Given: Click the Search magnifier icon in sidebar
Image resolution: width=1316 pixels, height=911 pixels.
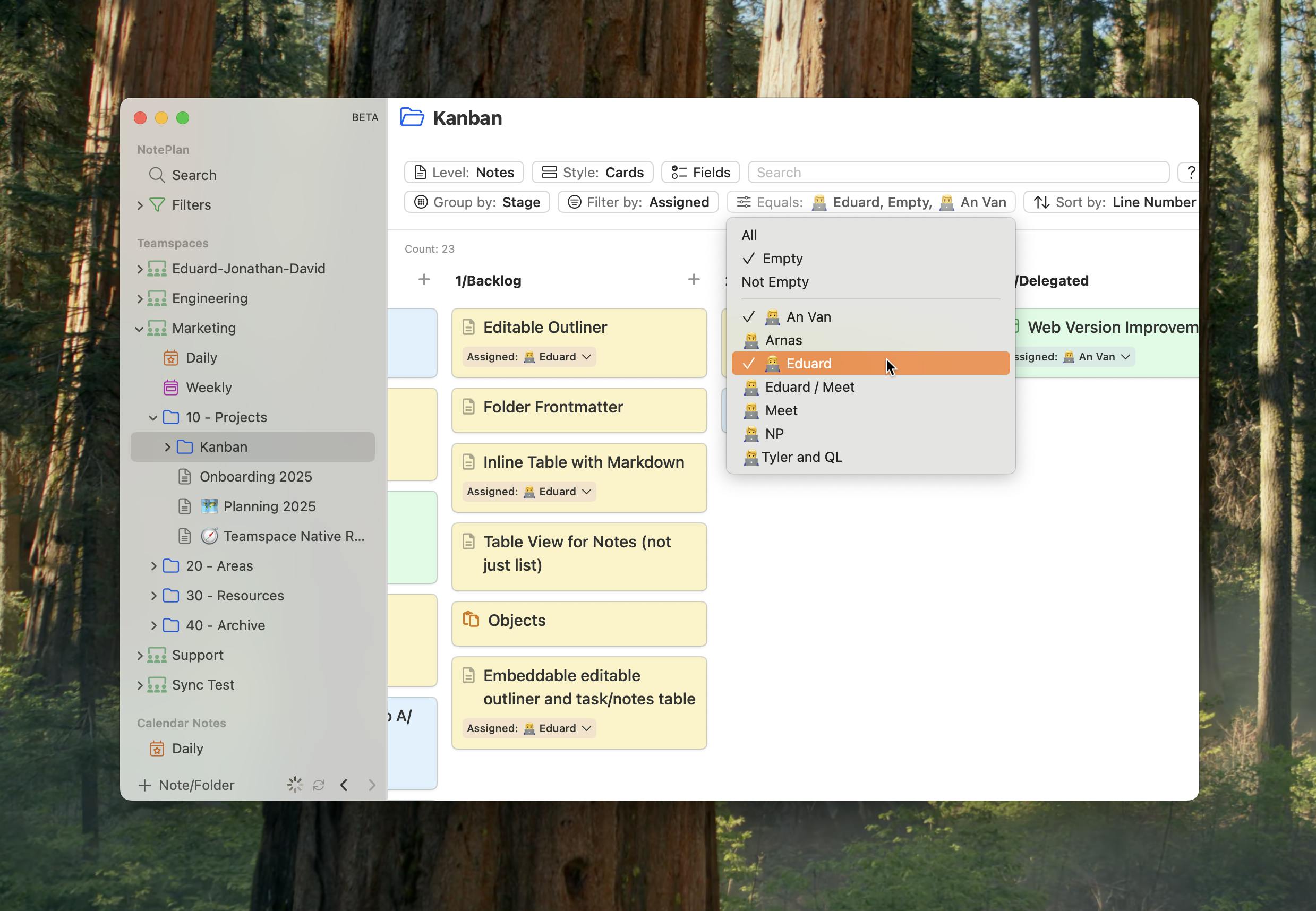Looking at the screenshot, I should coord(157,175).
